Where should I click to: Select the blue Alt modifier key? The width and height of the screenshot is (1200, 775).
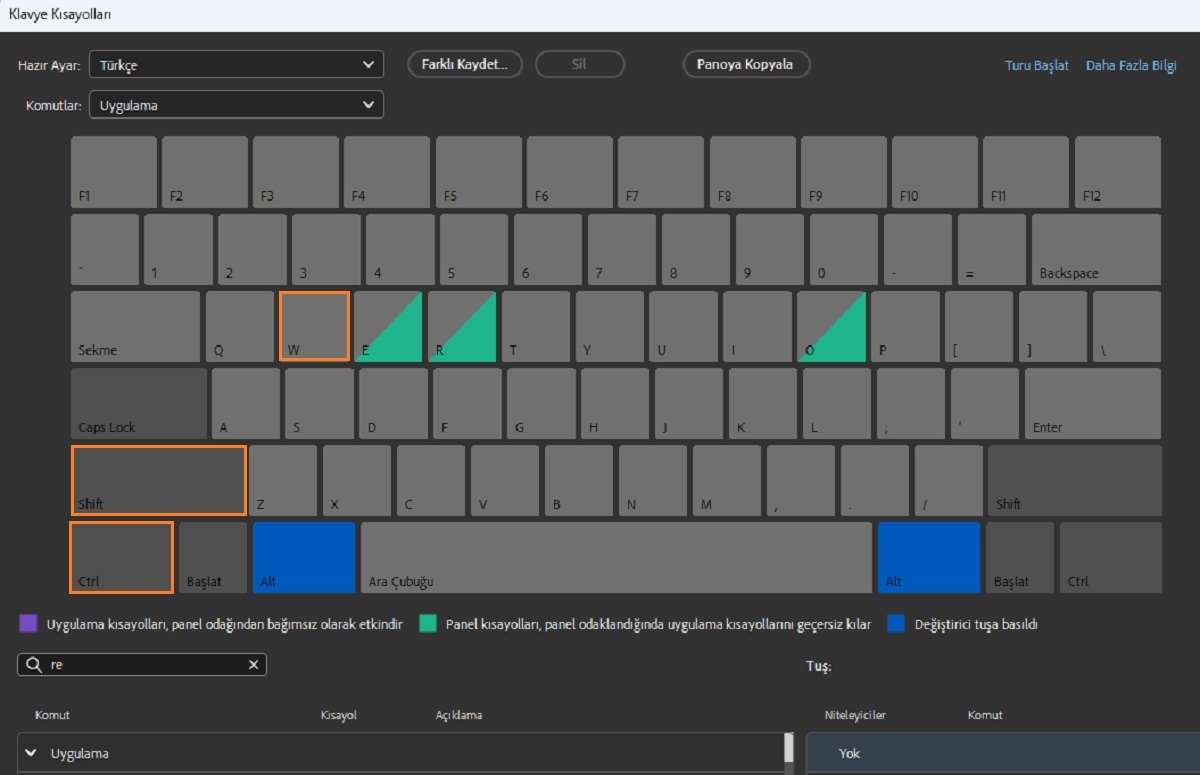click(x=303, y=557)
